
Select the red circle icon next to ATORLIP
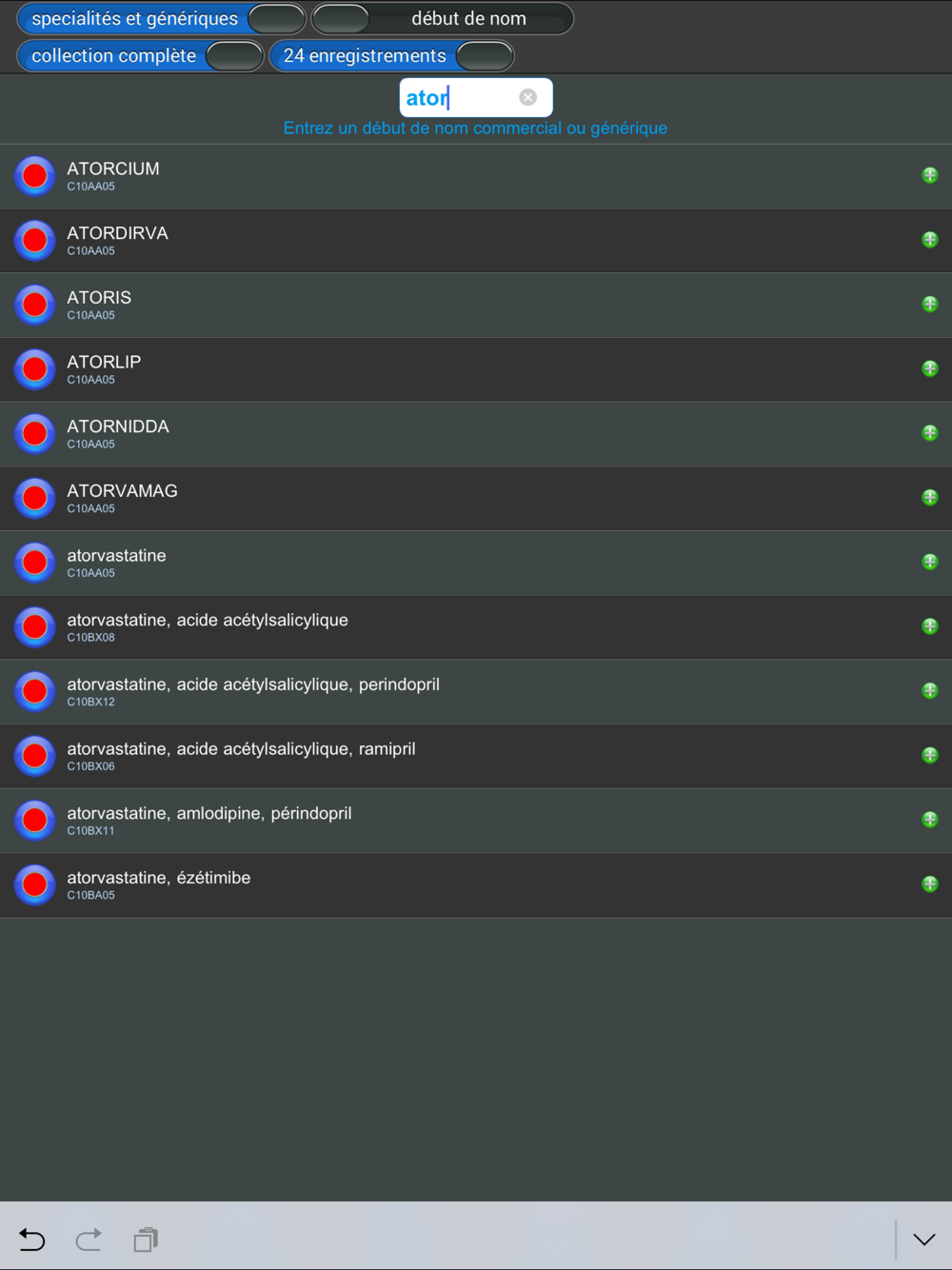coord(35,368)
